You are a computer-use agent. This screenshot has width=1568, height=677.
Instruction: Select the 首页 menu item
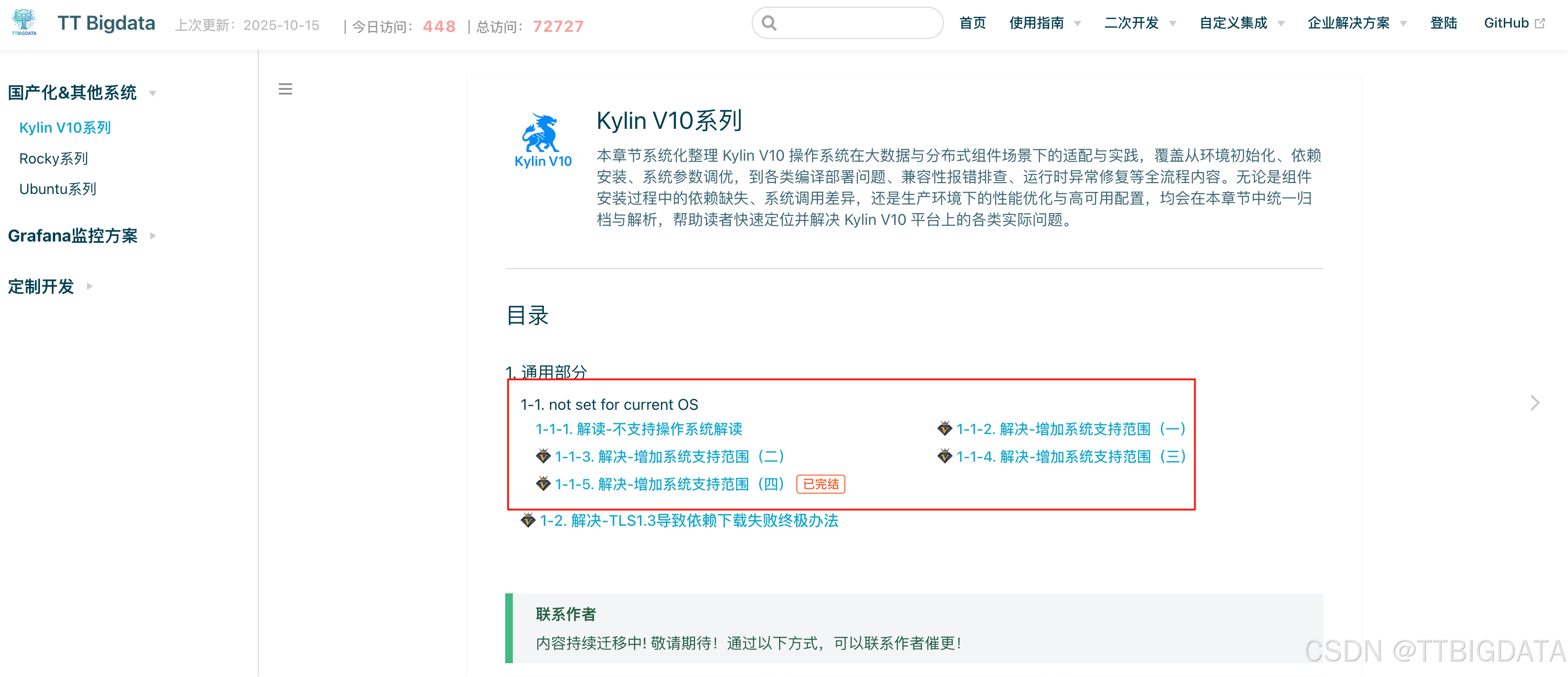(x=973, y=22)
